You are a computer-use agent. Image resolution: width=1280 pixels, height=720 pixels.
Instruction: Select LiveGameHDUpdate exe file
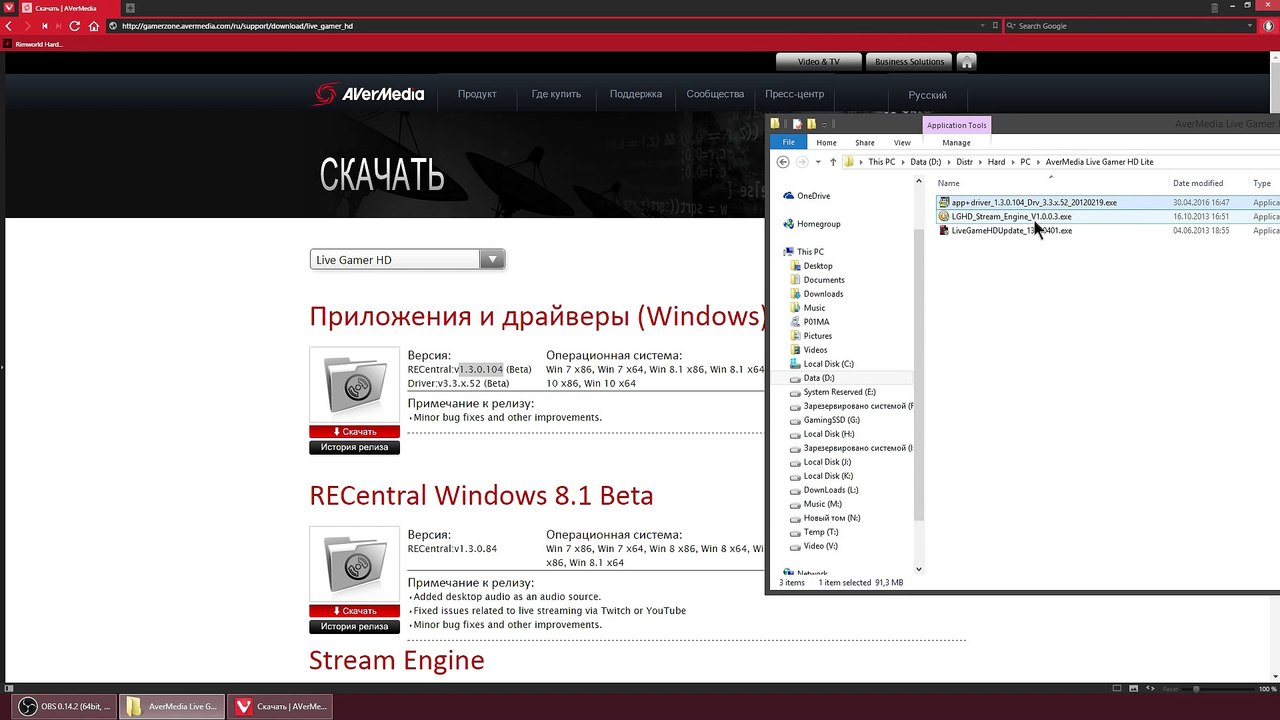[1011, 230]
